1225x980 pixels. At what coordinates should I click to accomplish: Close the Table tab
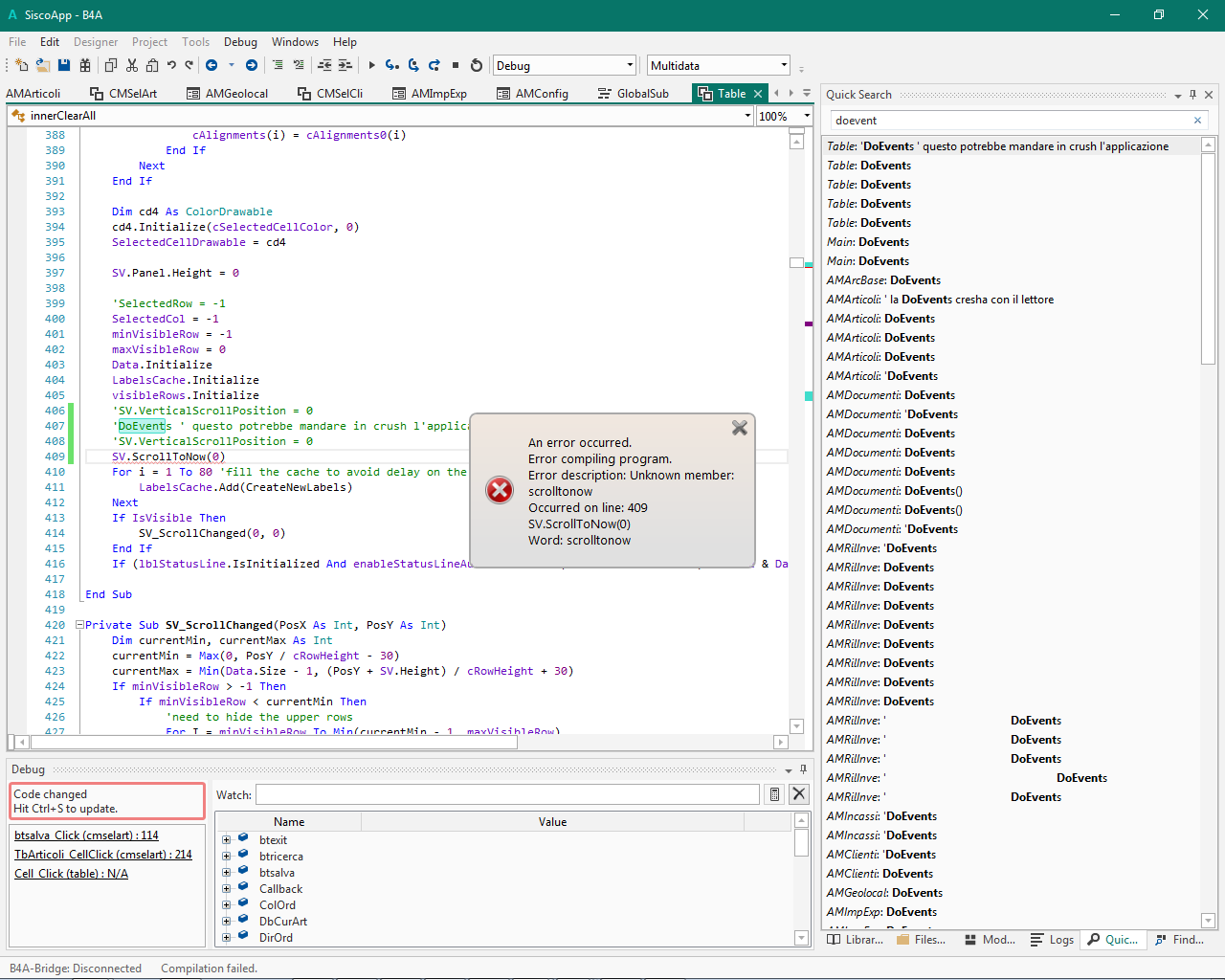coord(758,94)
